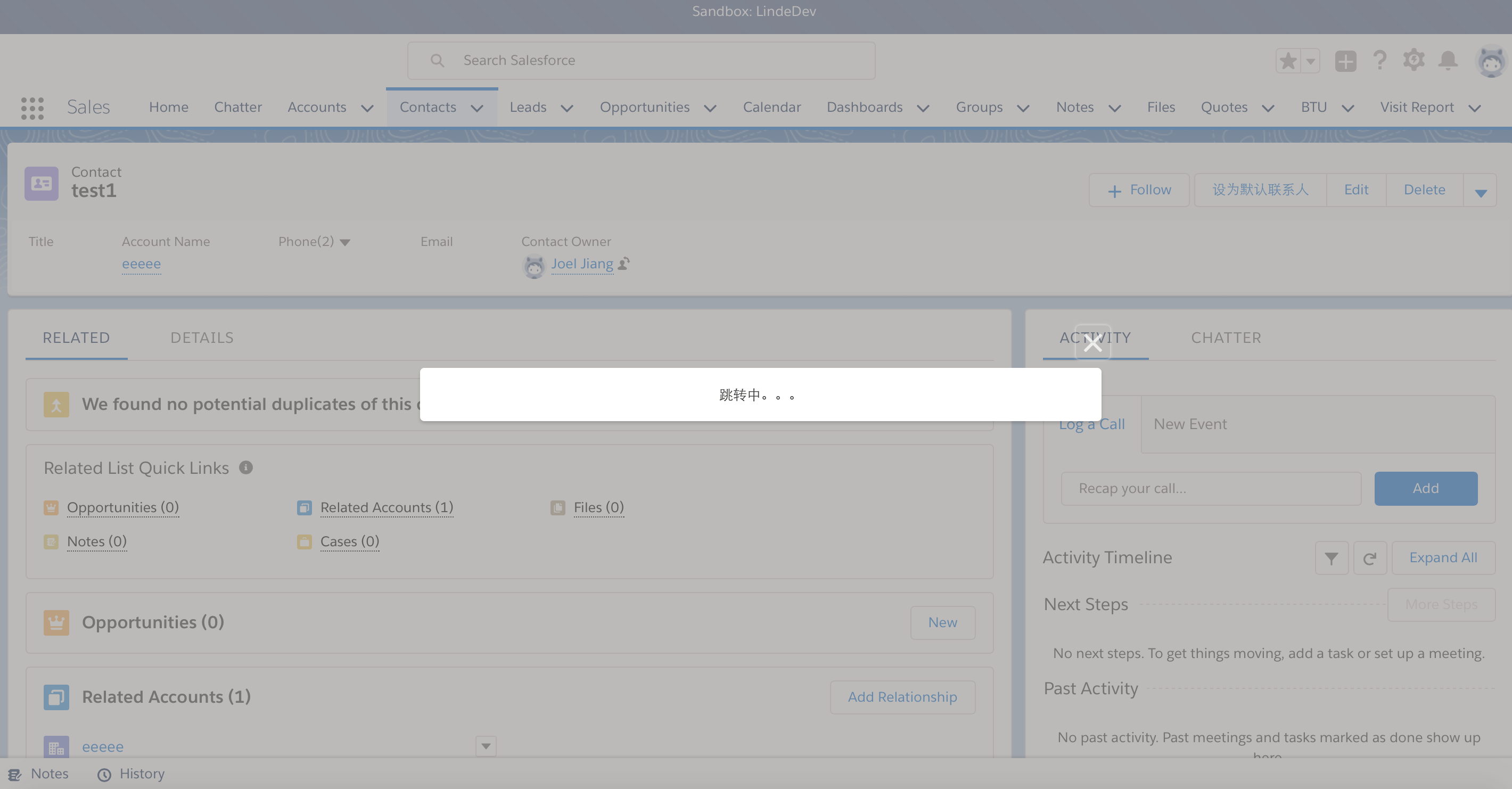Viewport: 1512px width, 789px height.
Task: Expand the Quotes nav dropdown chevron
Action: [1268, 108]
